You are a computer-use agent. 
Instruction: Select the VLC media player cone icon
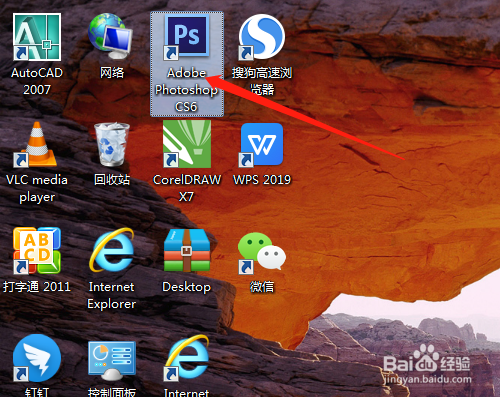[36, 144]
